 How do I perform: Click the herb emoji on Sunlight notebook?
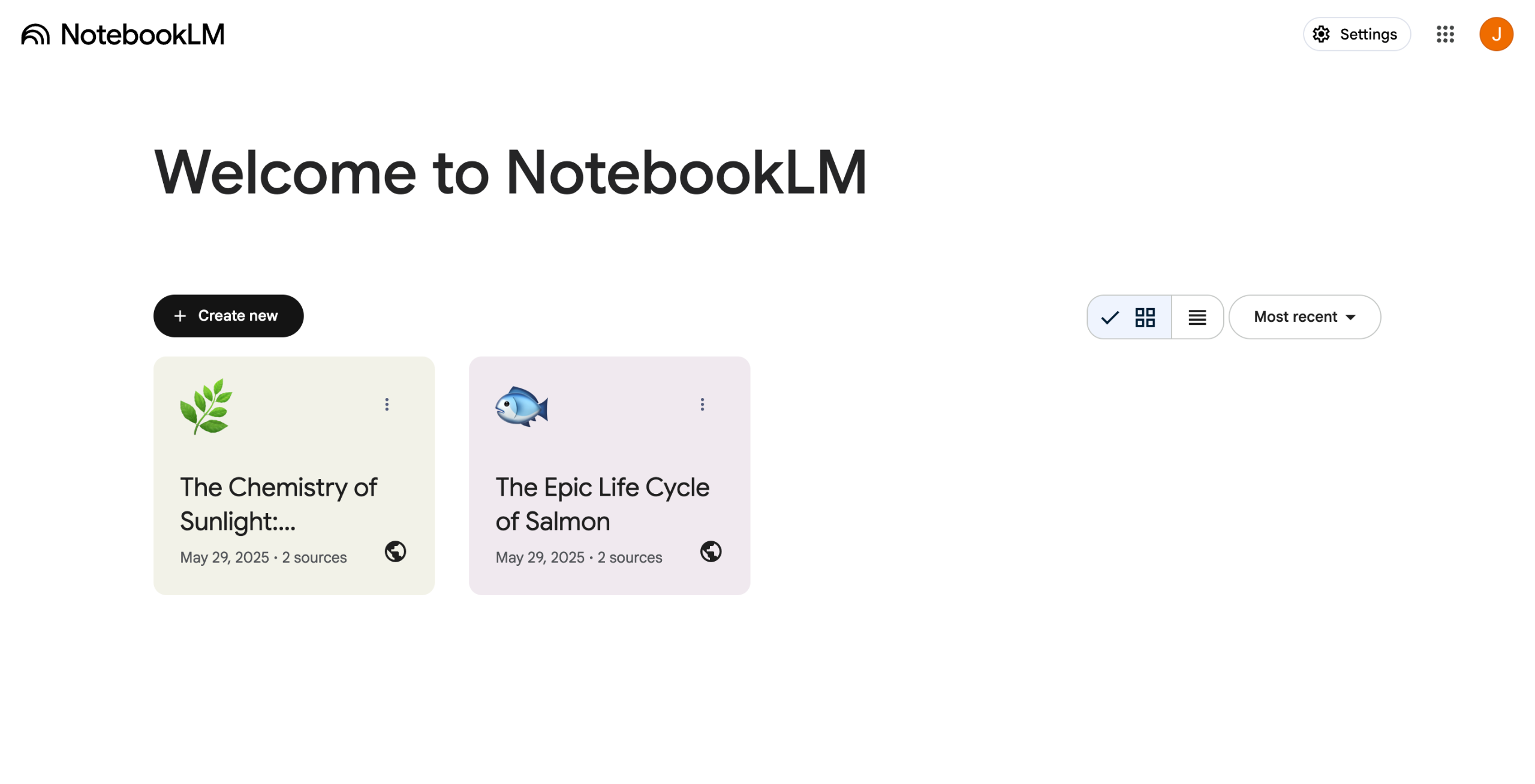click(206, 406)
